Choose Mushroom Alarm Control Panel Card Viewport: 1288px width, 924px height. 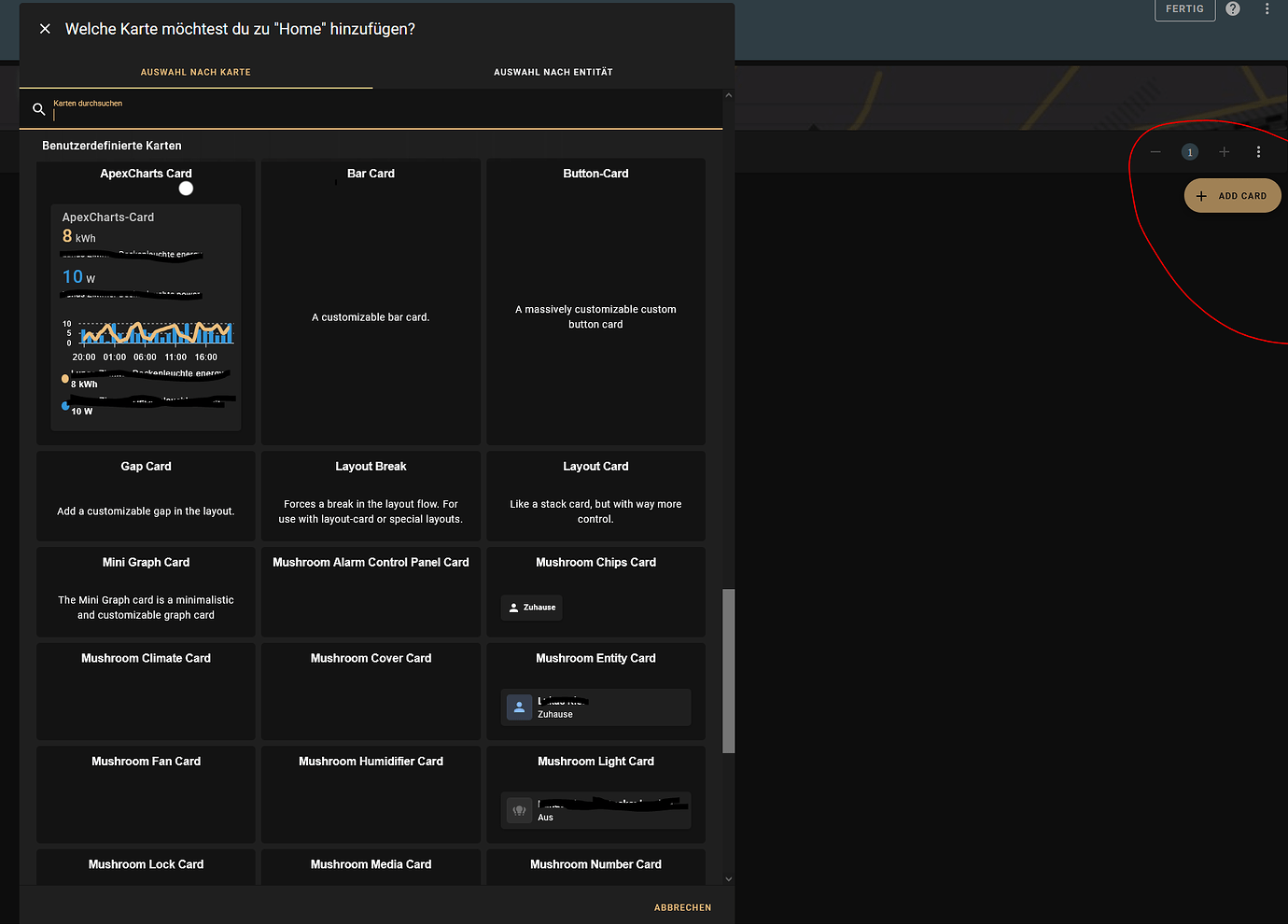tap(371, 592)
